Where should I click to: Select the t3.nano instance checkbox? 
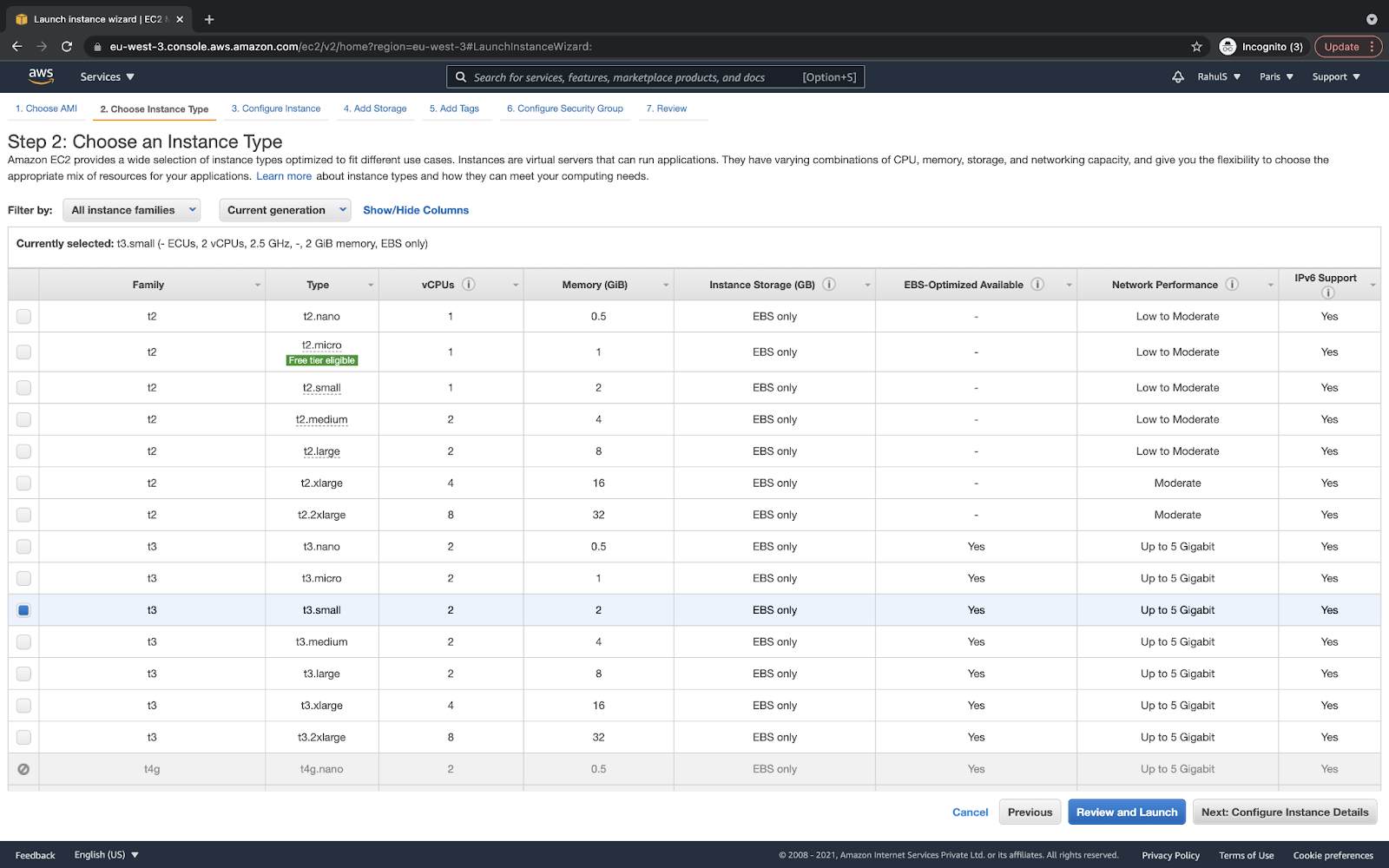23,546
